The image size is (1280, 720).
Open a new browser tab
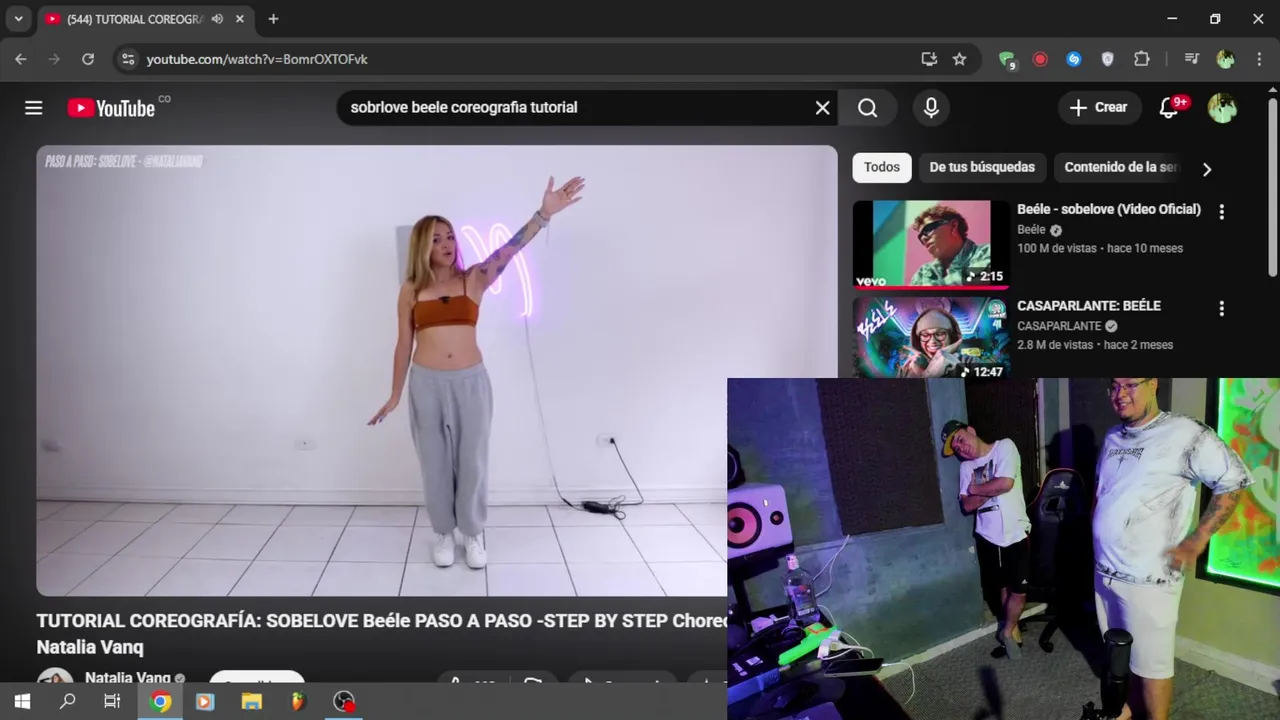coord(273,19)
